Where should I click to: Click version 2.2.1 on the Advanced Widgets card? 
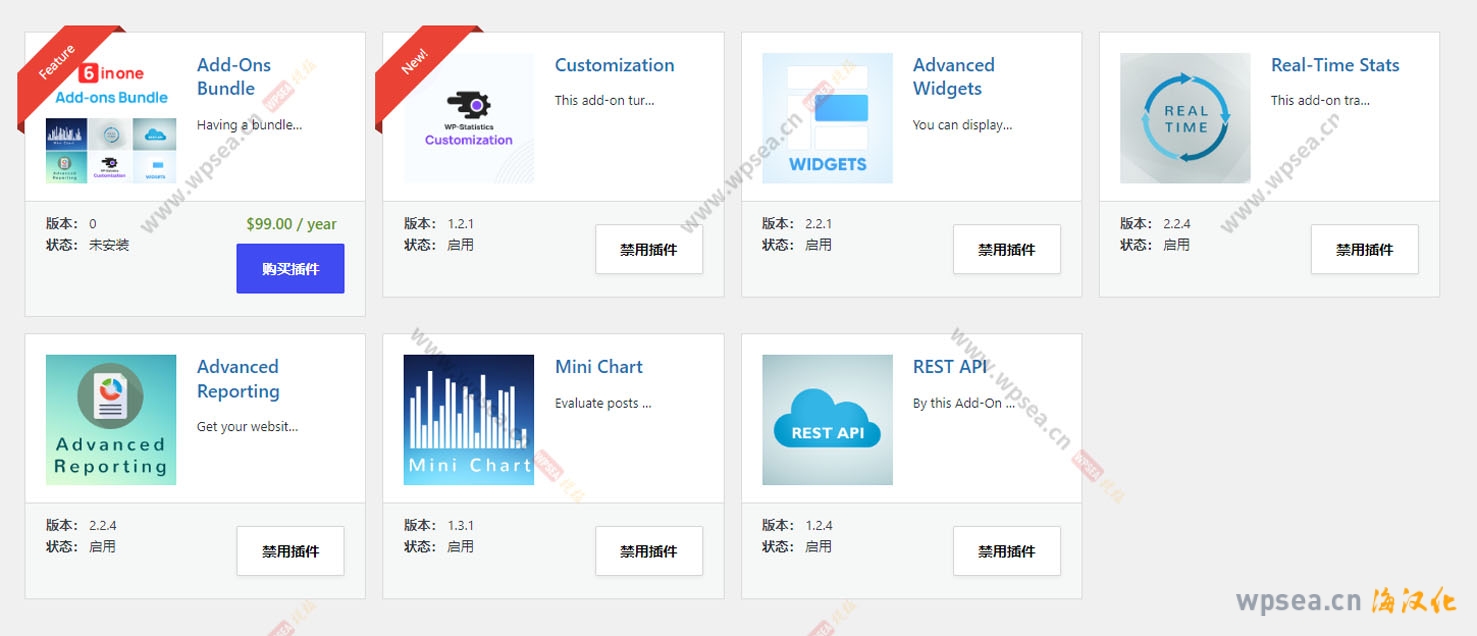click(x=818, y=224)
